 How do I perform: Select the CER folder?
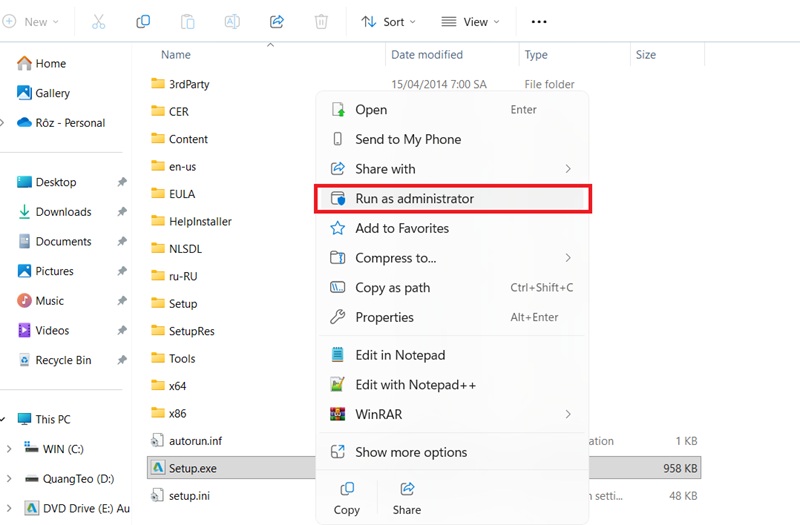pyautogui.click(x=170, y=112)
